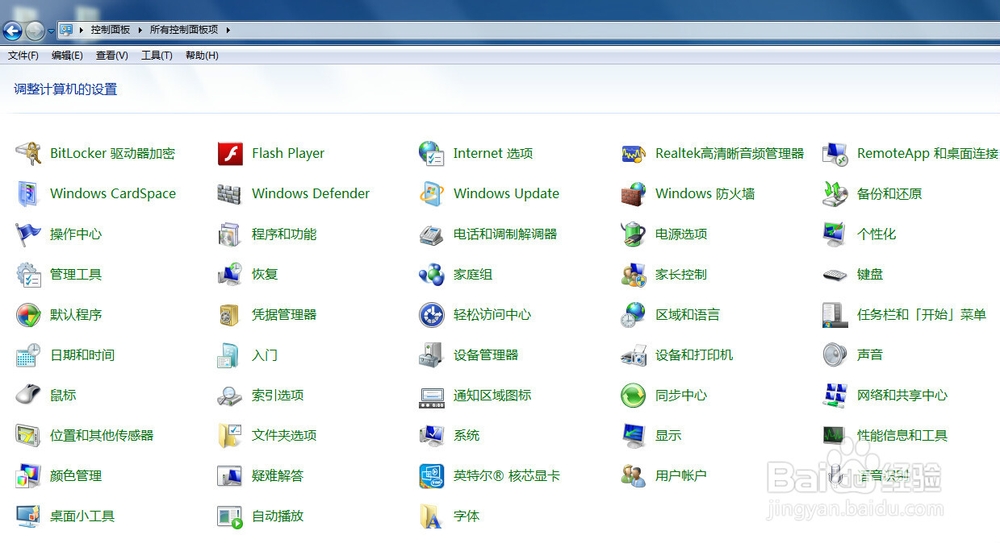Click the 键盘 keyboard icon
Viewport: 1000px width, 543px height.
point(835,275)
